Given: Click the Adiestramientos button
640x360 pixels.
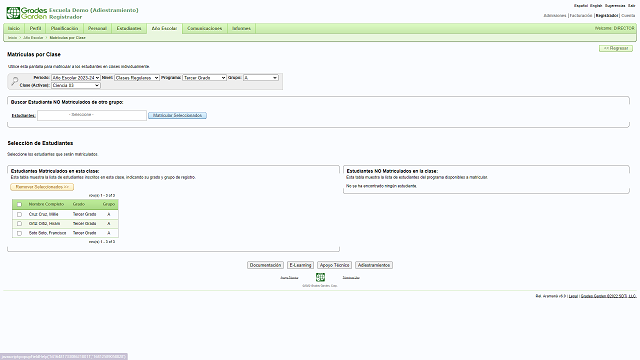Looking at the screenshot, I should (374, 265).
